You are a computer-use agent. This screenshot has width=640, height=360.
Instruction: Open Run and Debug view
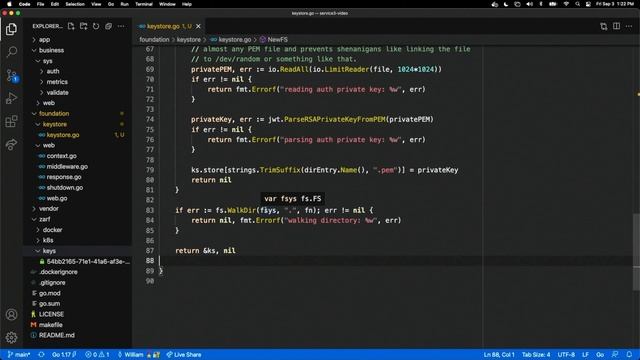tap(11, 98)
